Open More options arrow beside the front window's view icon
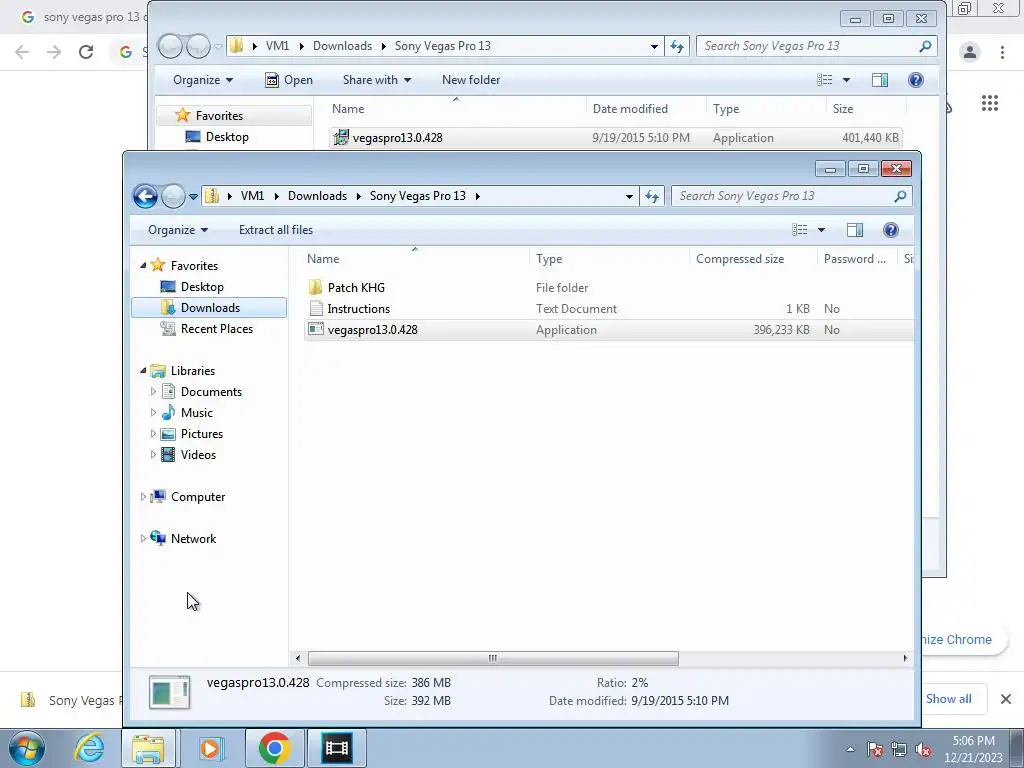Viewport: 1024px width, 768px height. pyautogui.click(x=822, y=230)
